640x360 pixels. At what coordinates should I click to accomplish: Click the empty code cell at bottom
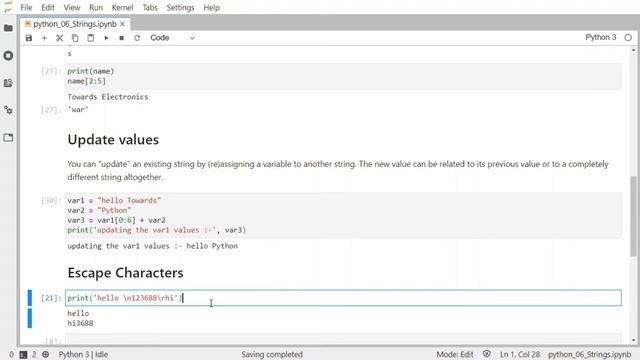coord(343,340)
